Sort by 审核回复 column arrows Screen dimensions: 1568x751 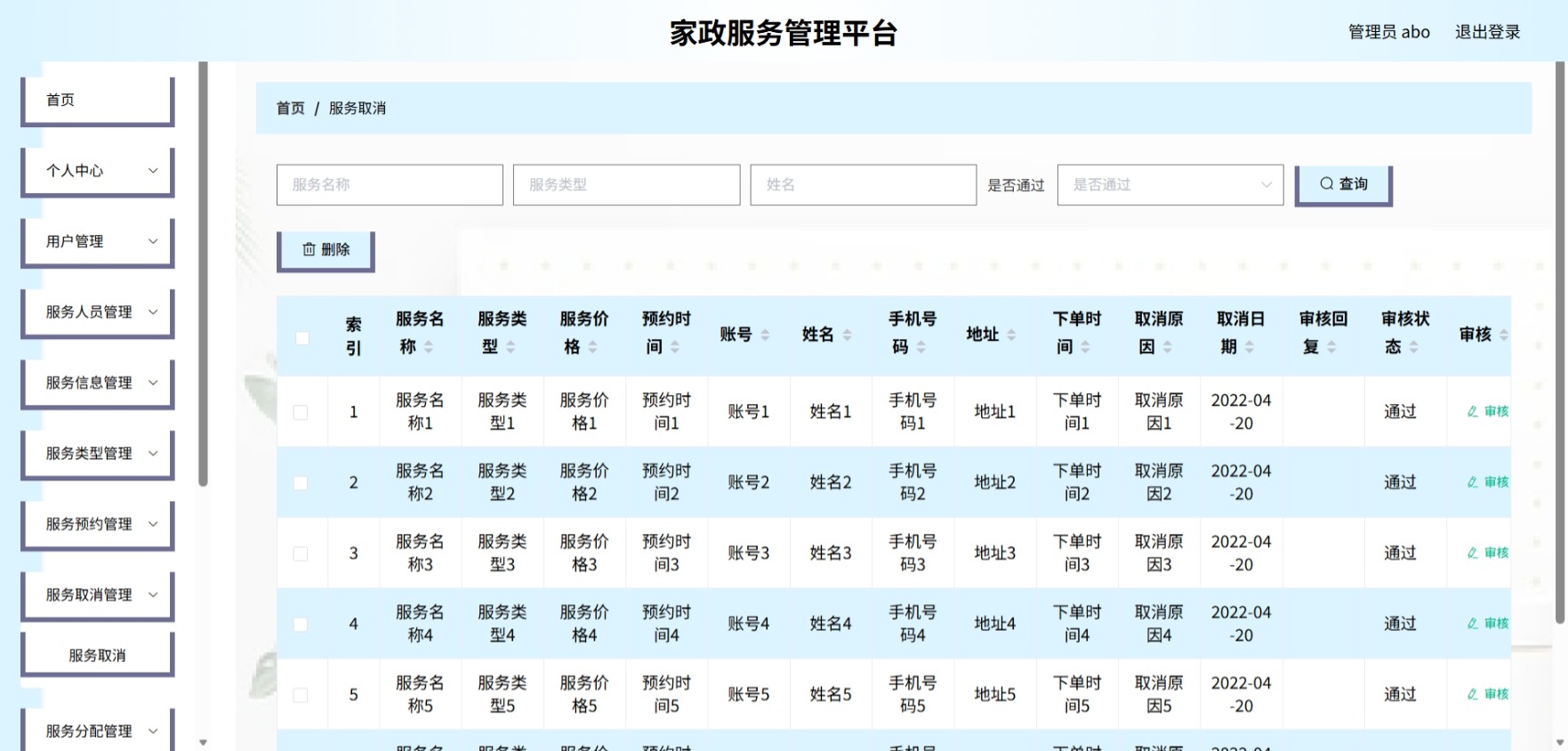point(1331,347)
